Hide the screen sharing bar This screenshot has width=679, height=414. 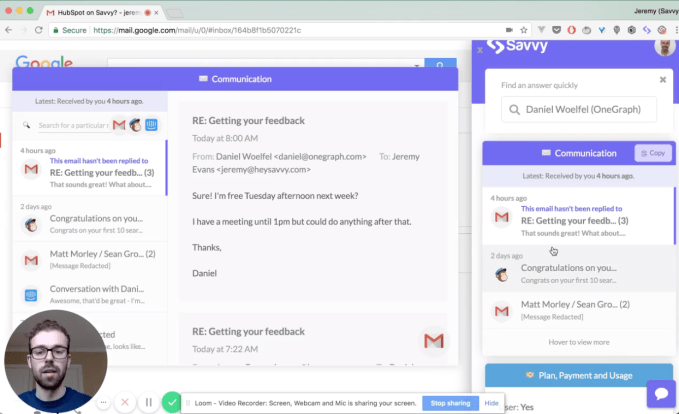pos(491,403)
